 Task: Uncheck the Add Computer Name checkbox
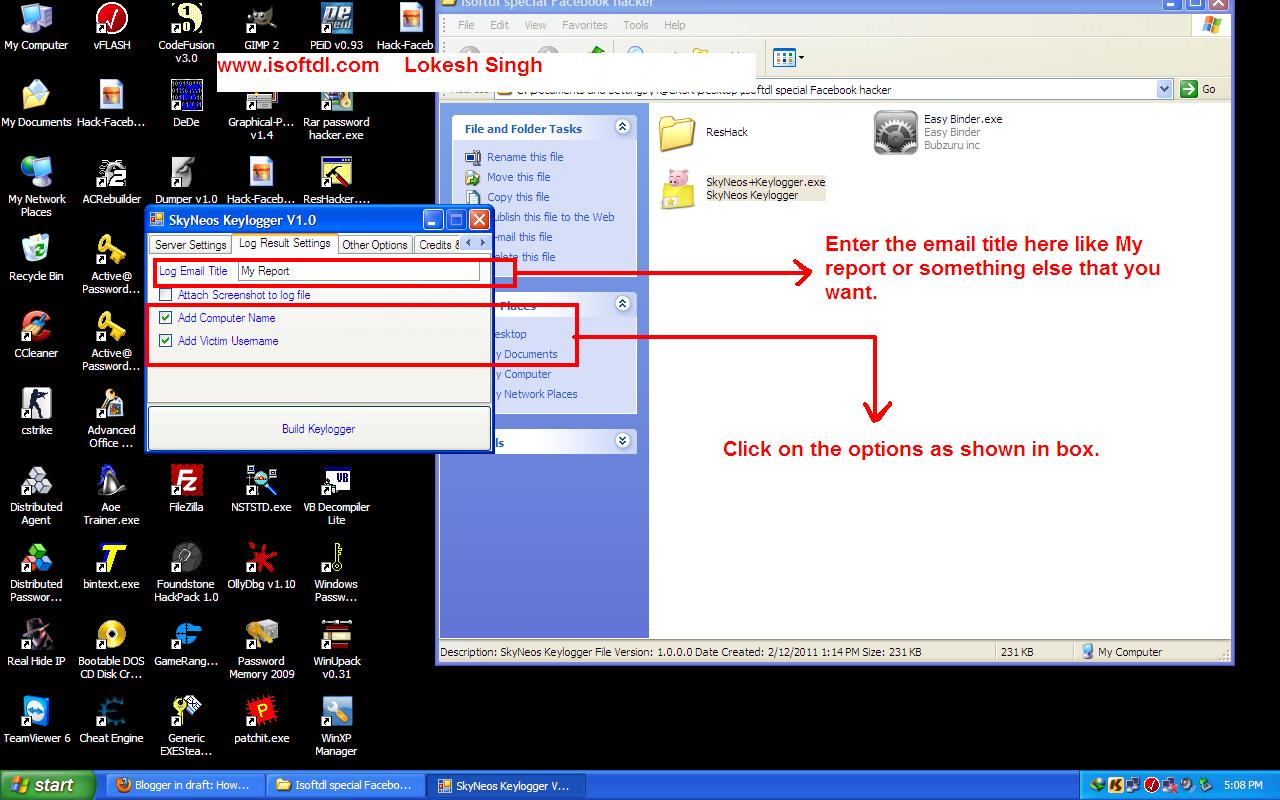166,318
